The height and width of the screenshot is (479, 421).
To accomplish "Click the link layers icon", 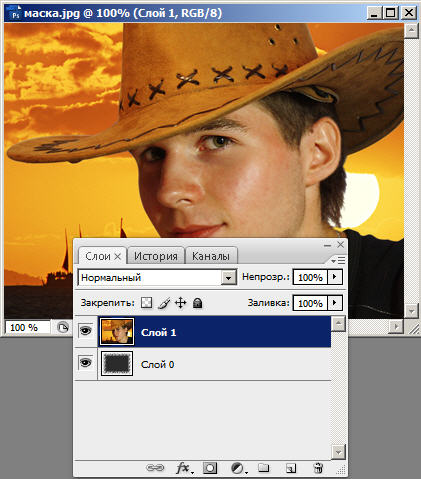I will (155, 468).
